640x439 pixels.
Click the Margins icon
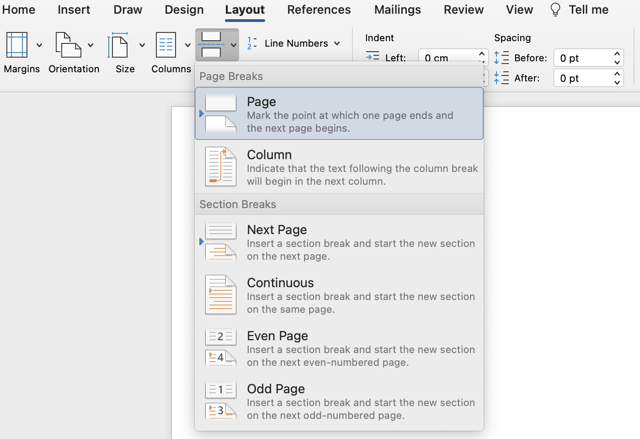17,45
